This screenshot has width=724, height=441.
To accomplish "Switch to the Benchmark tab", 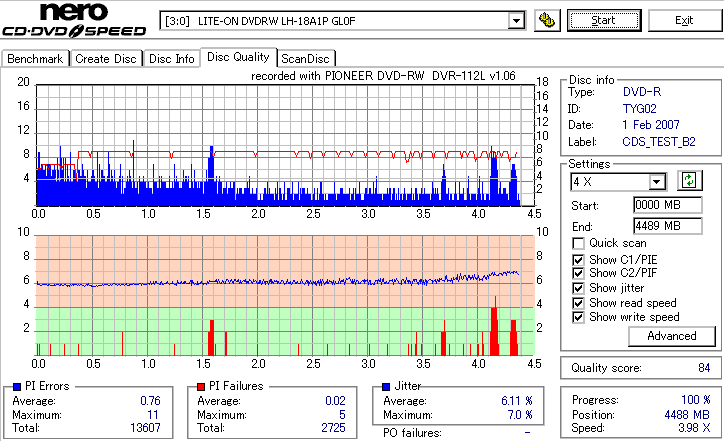I will (x=35, y=59).
